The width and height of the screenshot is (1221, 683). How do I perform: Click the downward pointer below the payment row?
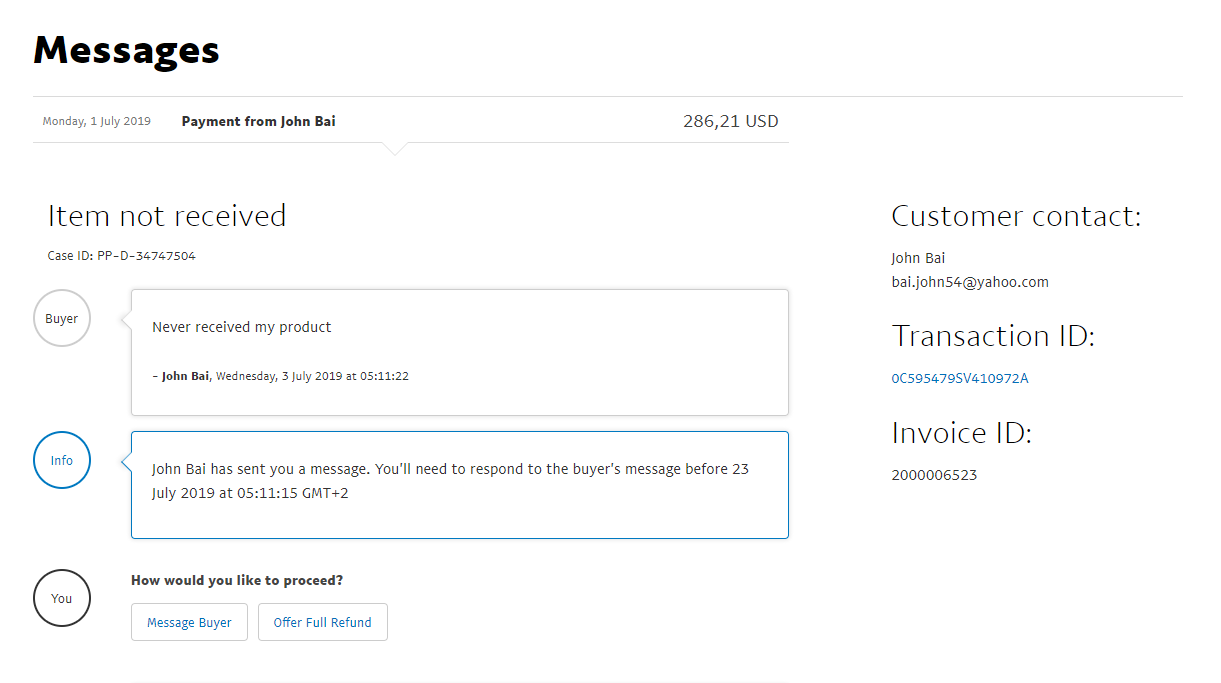[395, 149]
